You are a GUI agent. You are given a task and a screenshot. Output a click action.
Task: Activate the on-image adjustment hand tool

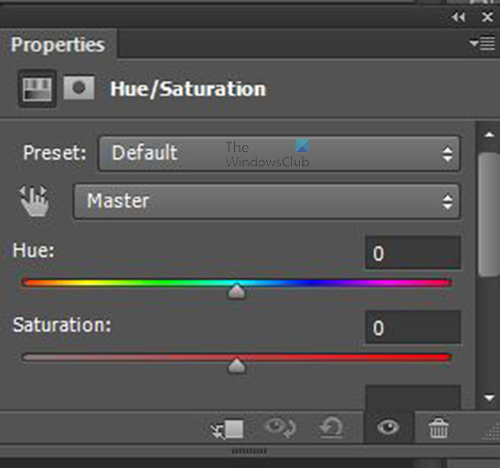tap(34, 201)
